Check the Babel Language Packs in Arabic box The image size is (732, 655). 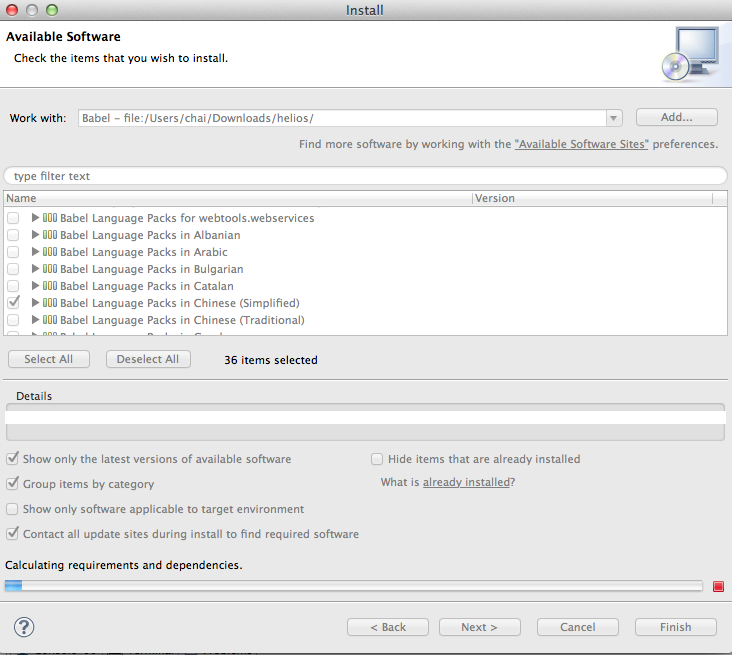coord(13,252)
